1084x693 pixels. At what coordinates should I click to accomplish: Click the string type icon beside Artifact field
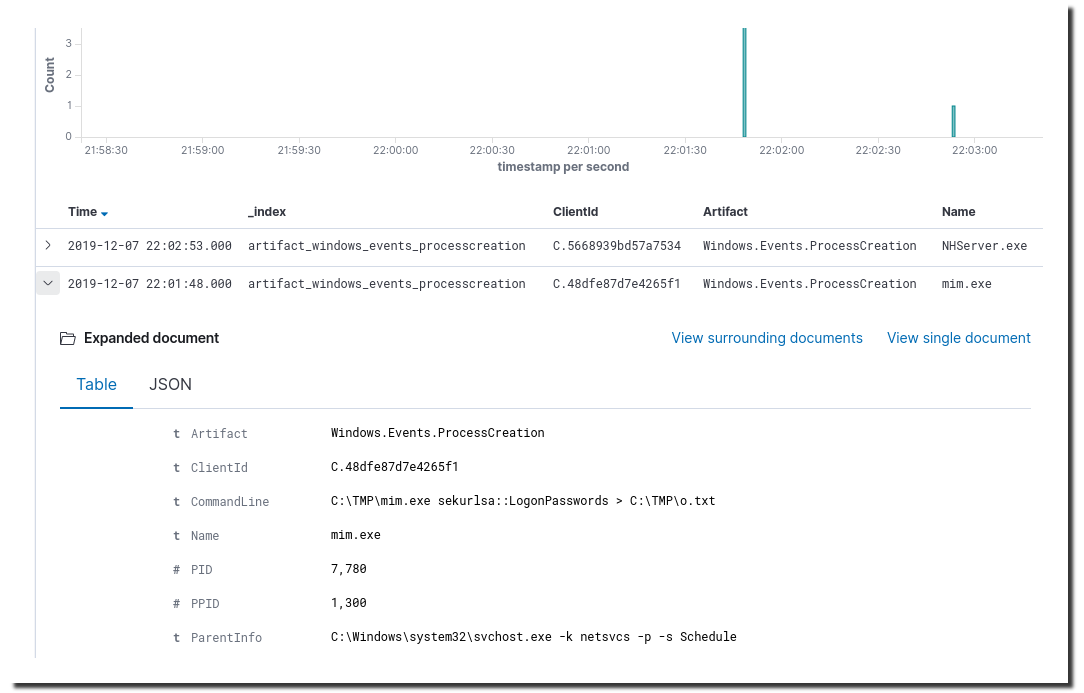177,434
